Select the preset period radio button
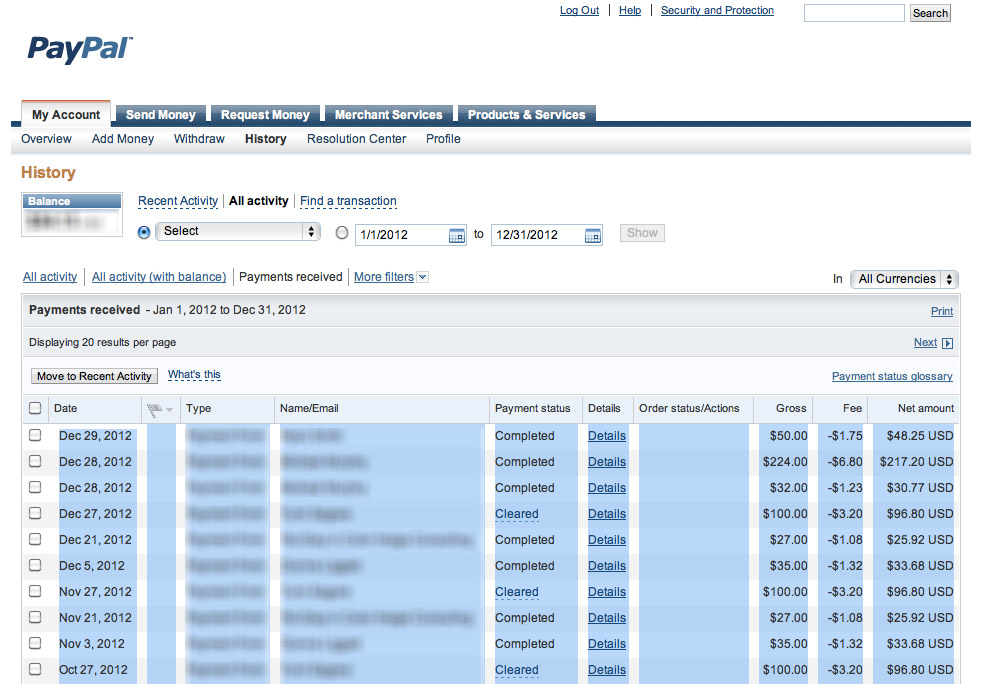Viewport: 982px width, 684px height. click(144, 232)
